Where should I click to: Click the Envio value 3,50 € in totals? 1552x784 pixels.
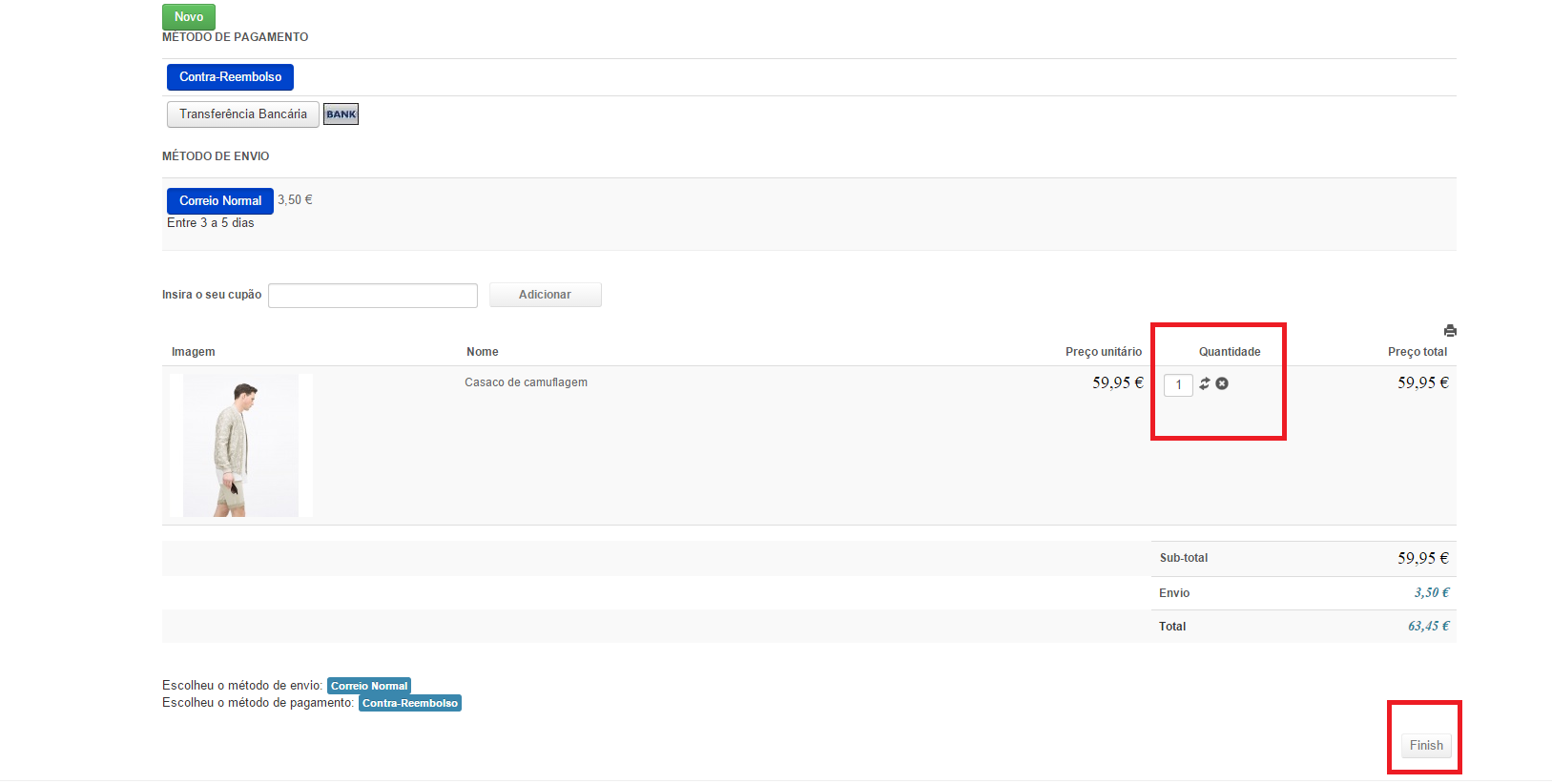(x=1431, y=593)
